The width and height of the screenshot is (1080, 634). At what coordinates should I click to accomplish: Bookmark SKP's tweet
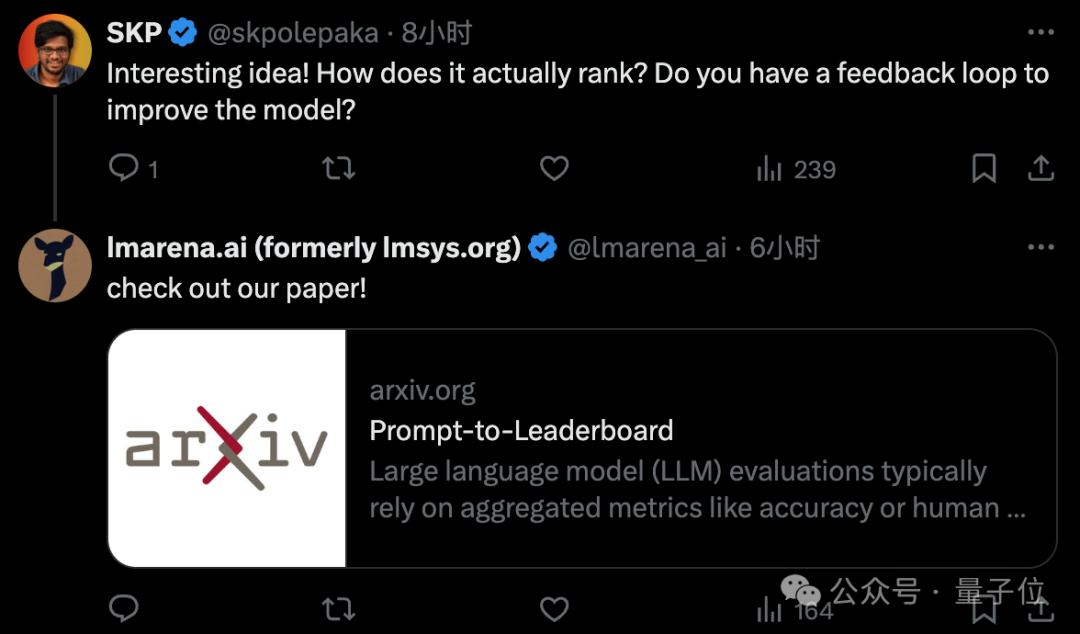point(984,168)
